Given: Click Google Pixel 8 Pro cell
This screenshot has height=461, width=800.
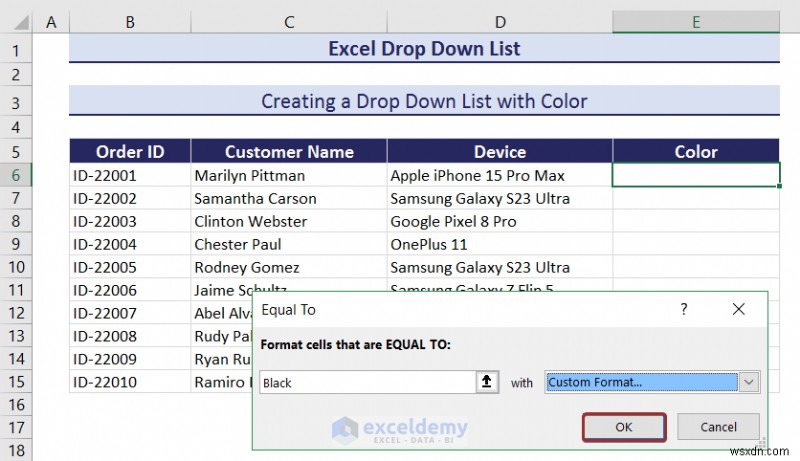Looking at the screenshot, I should click(x=500, y=221).
